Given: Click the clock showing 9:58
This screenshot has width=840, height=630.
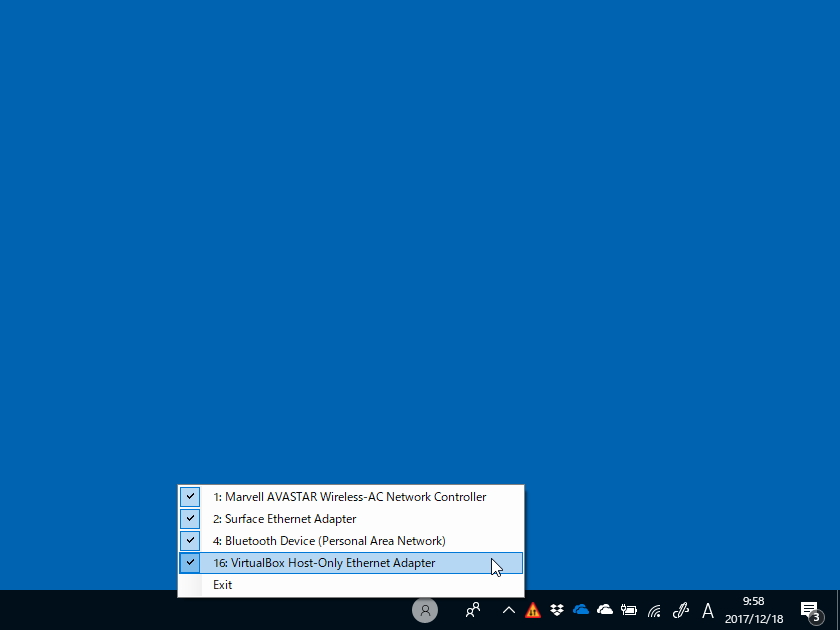Looking at the screenshot, I should 754,601.
